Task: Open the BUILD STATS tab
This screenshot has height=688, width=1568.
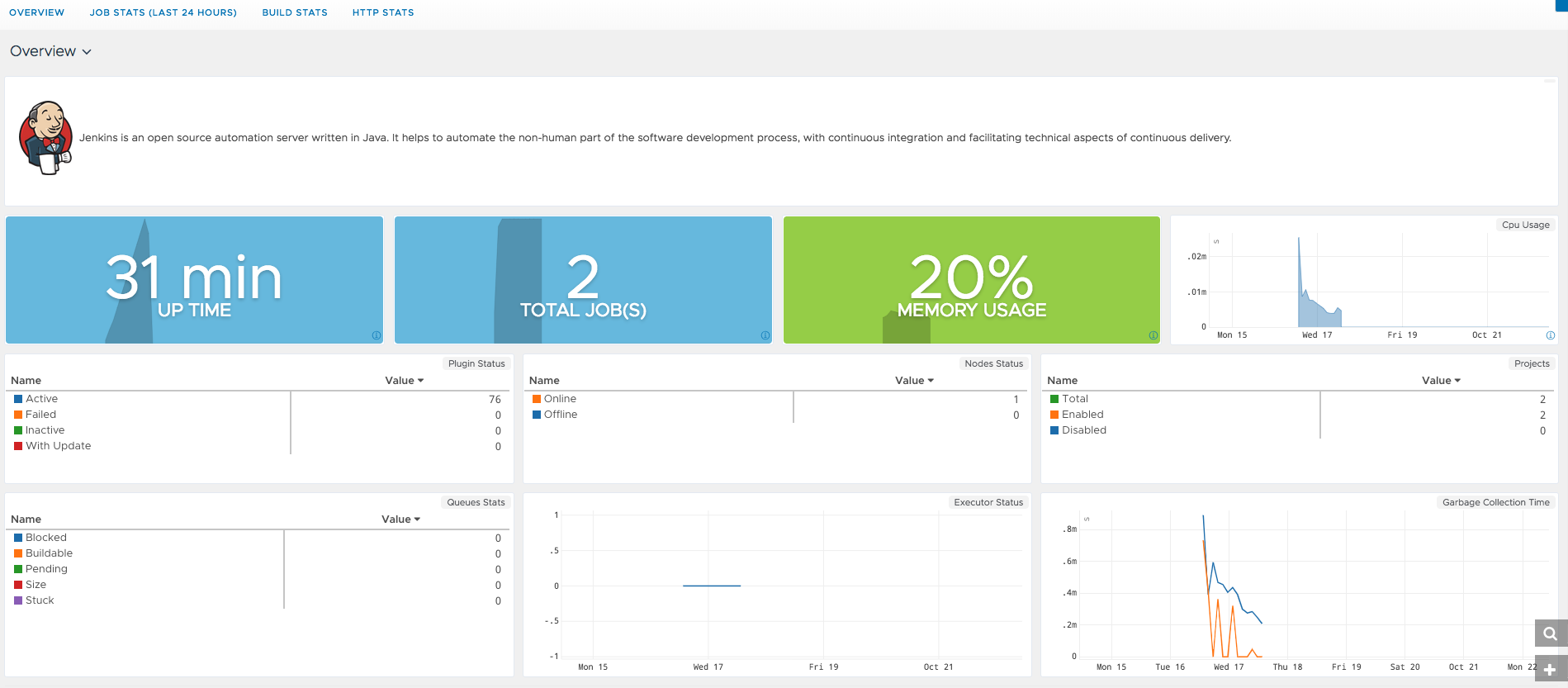Action: pos(295,12)
